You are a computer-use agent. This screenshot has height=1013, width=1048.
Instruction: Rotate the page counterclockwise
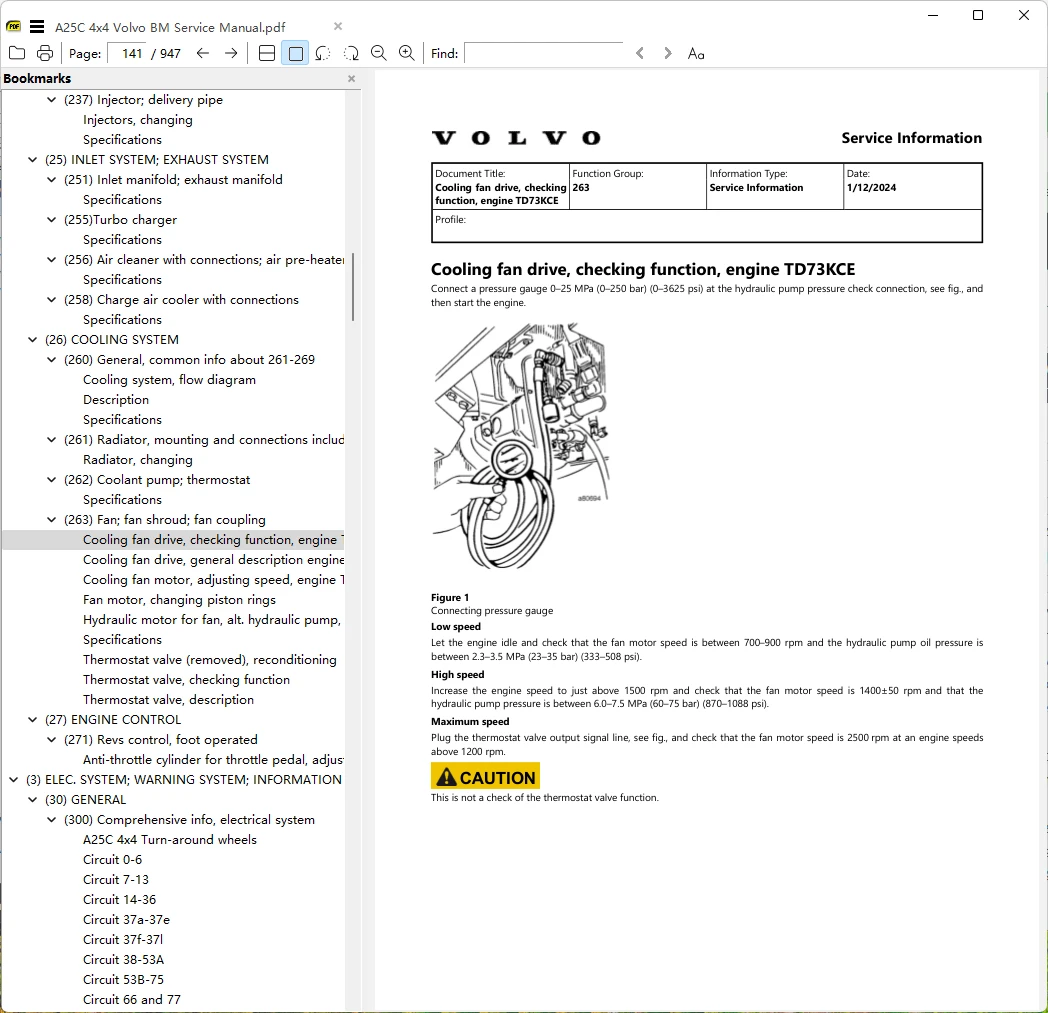[323, 53]
